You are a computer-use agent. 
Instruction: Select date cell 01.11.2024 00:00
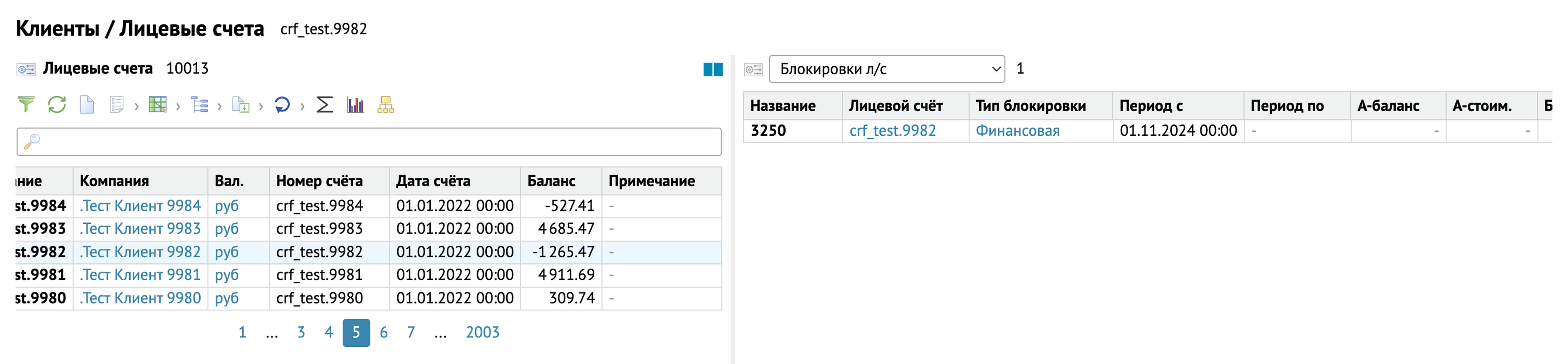click(x=1178, y=131)
